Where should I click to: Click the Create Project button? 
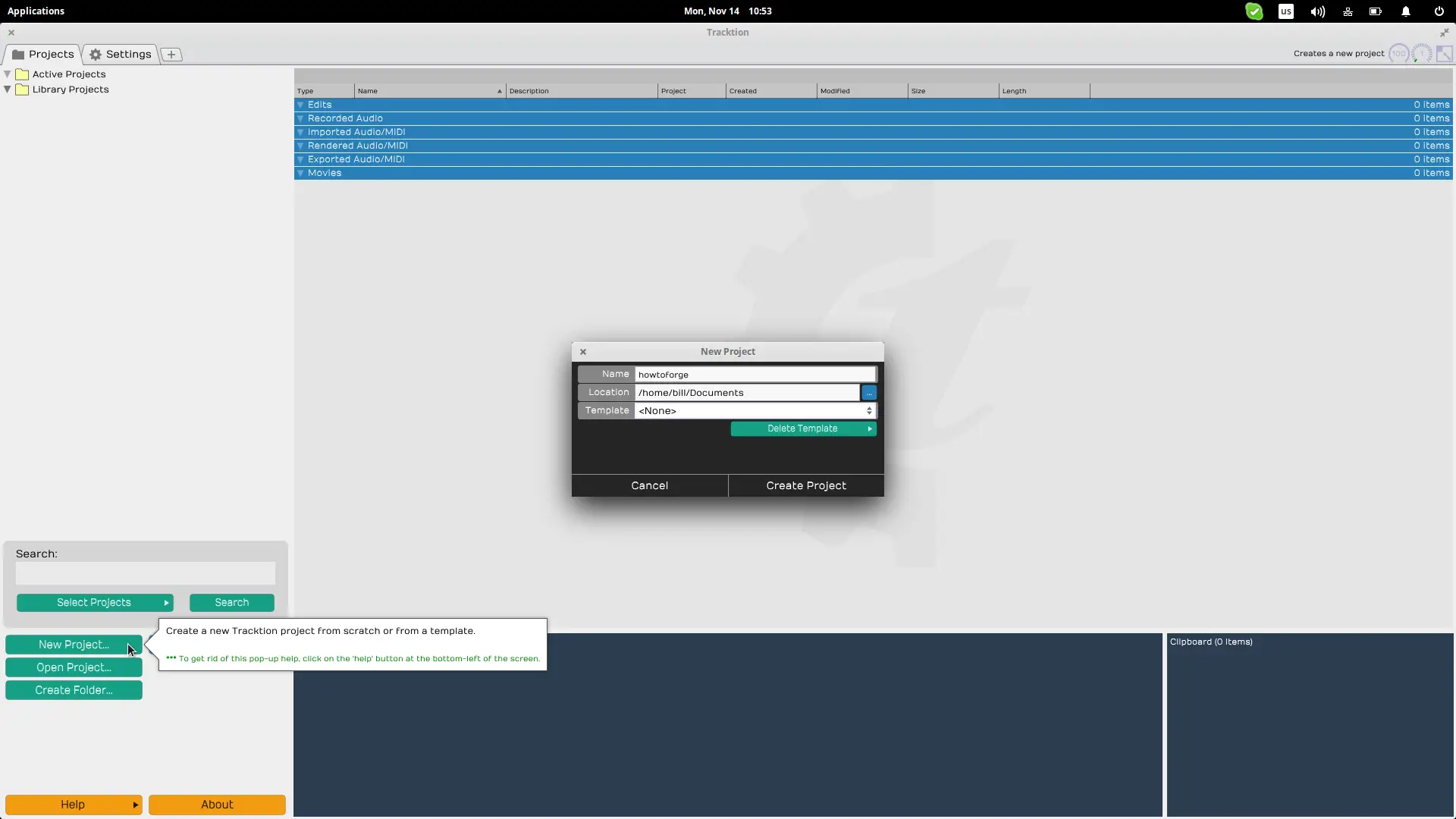click(806, 486)
